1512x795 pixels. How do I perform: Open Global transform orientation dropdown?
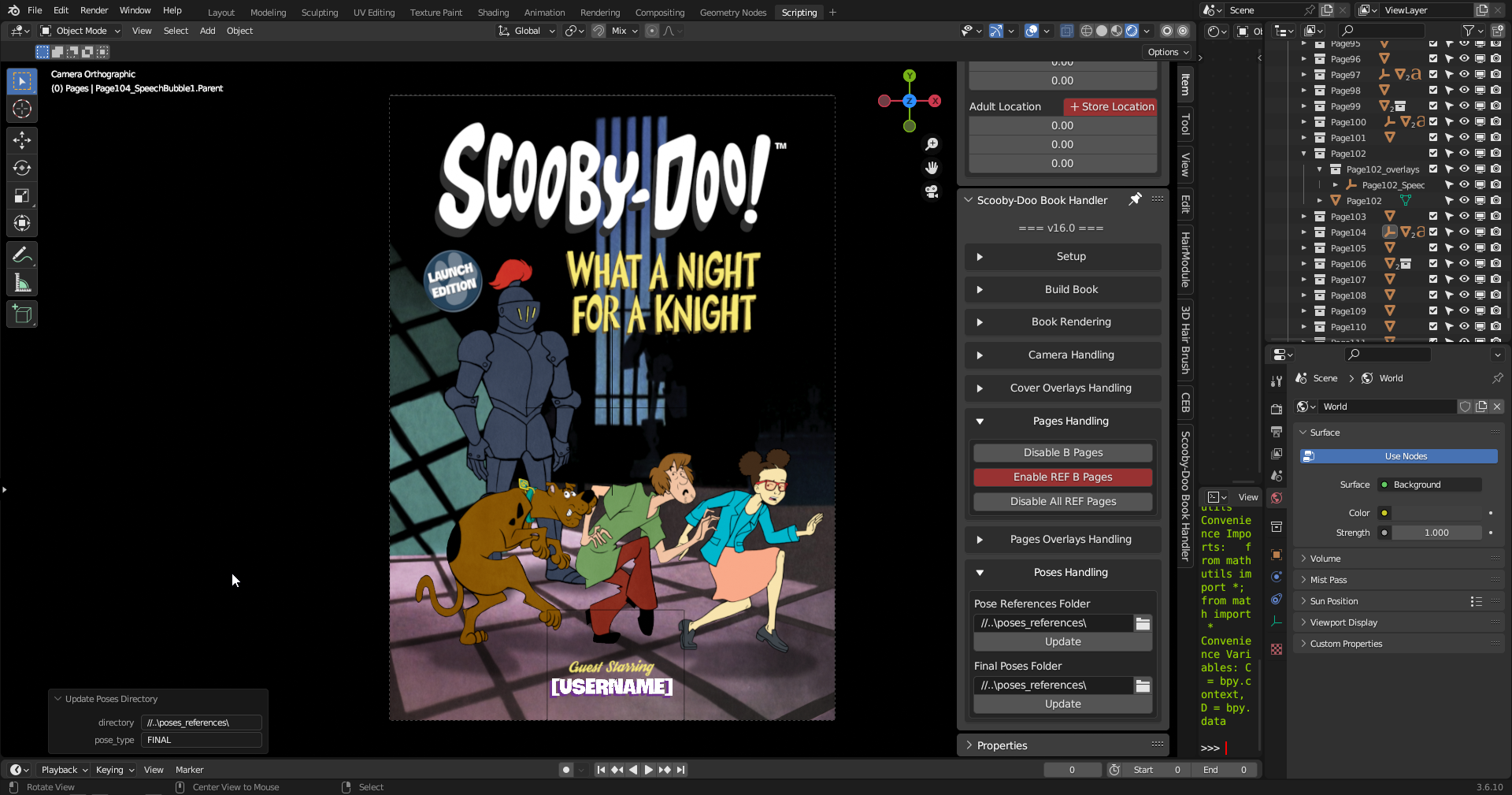click(x=527, y=31)
